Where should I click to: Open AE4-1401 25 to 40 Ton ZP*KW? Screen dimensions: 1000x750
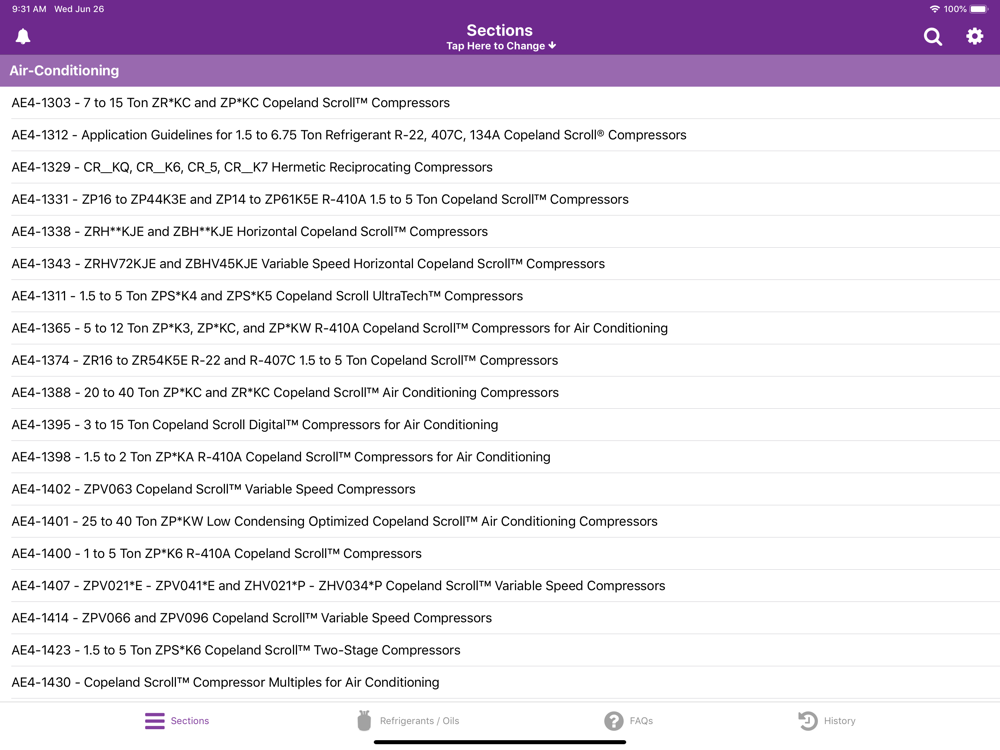[x=500, y=522]
